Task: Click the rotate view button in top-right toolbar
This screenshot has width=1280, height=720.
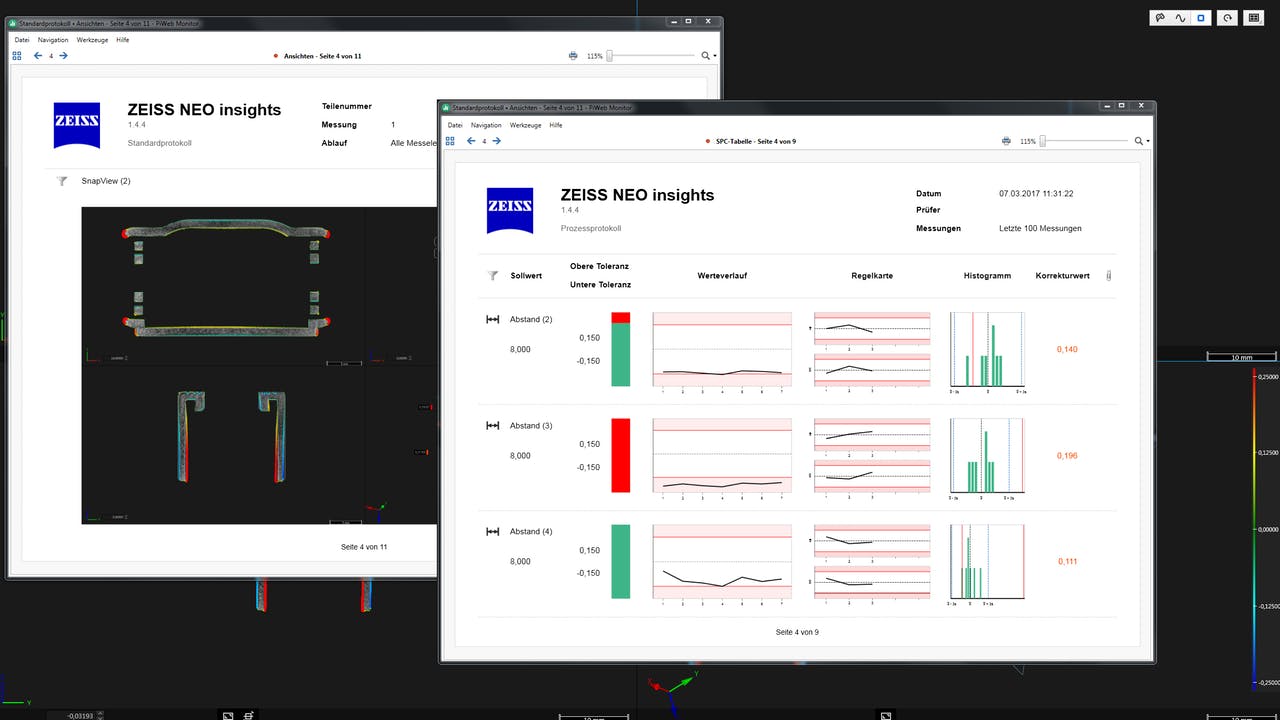Action: coord(1227,17)
